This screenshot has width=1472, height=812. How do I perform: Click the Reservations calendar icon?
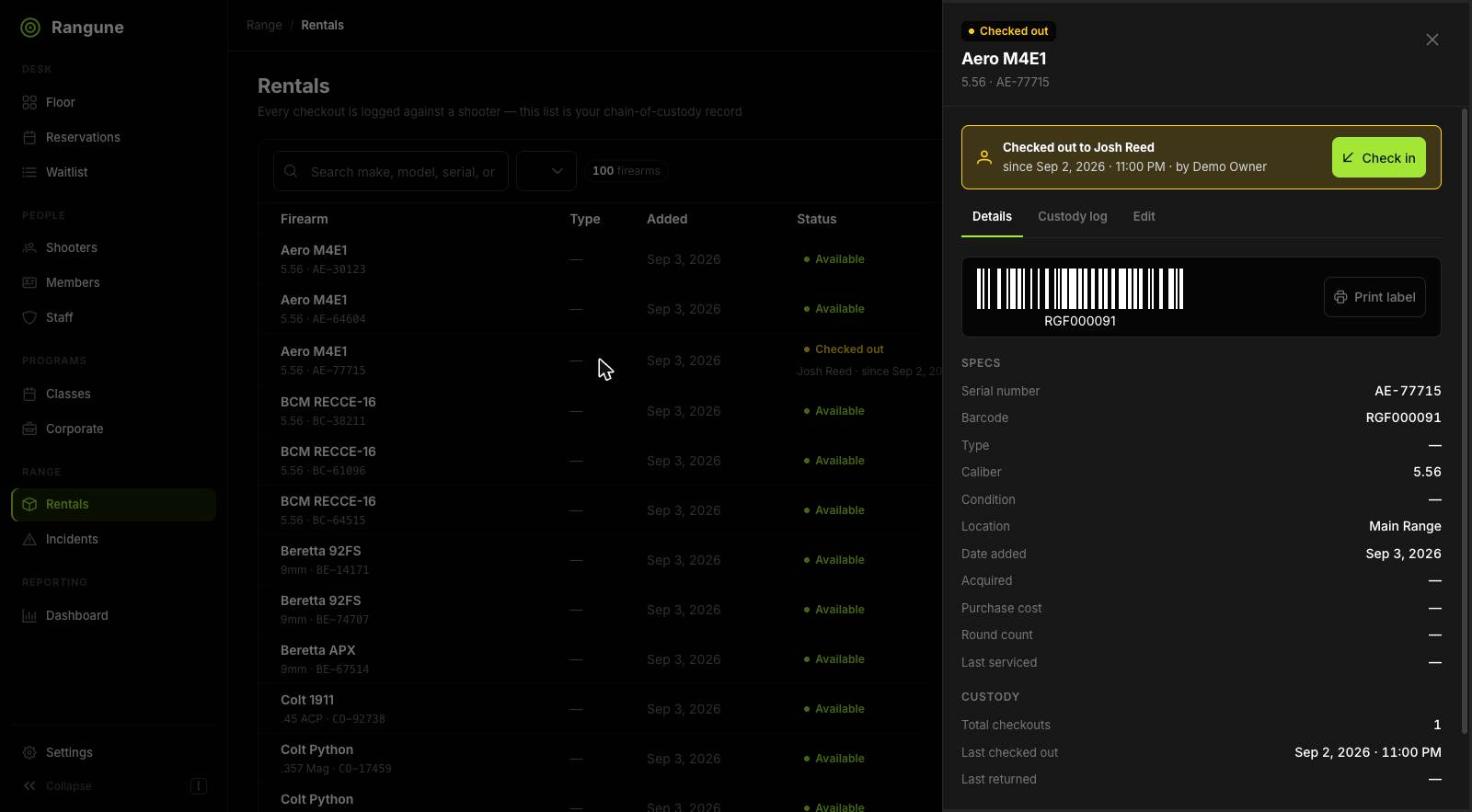coord(30,137)
